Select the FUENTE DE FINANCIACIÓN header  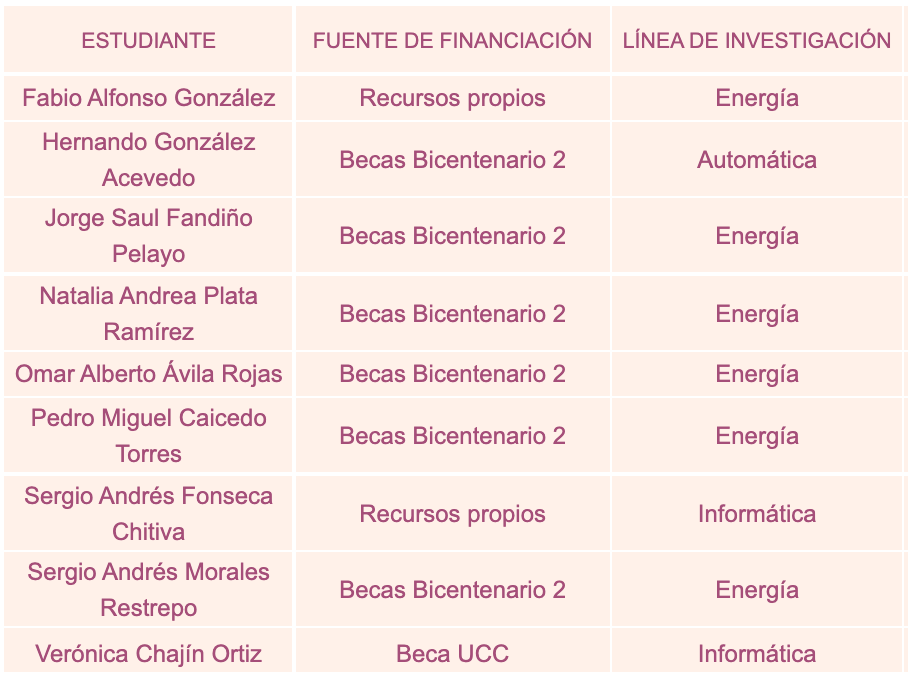pyautogui.click(x=452, y=40)
